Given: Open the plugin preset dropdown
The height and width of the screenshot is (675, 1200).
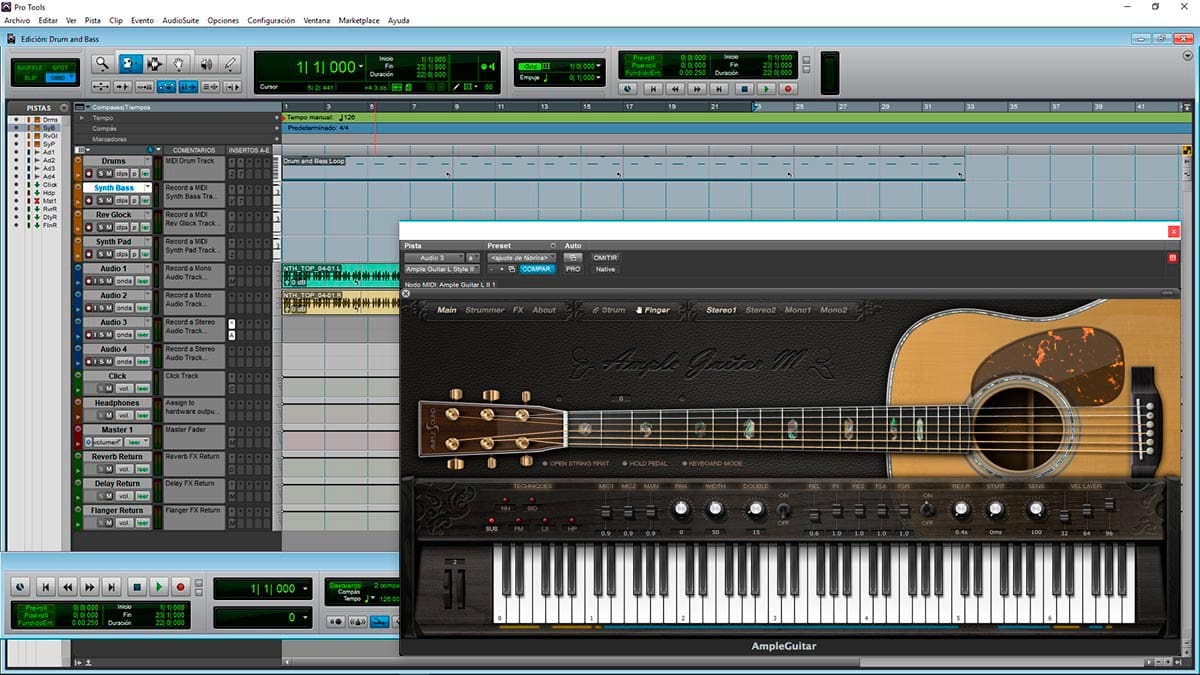Looking at the screenshot, I should (x=521, y=258).
